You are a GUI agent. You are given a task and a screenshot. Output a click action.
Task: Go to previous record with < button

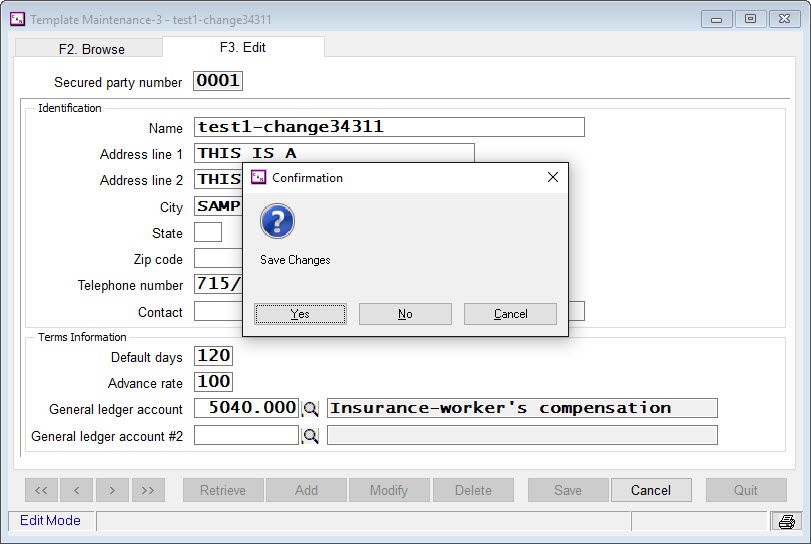(x=77, y=490)
